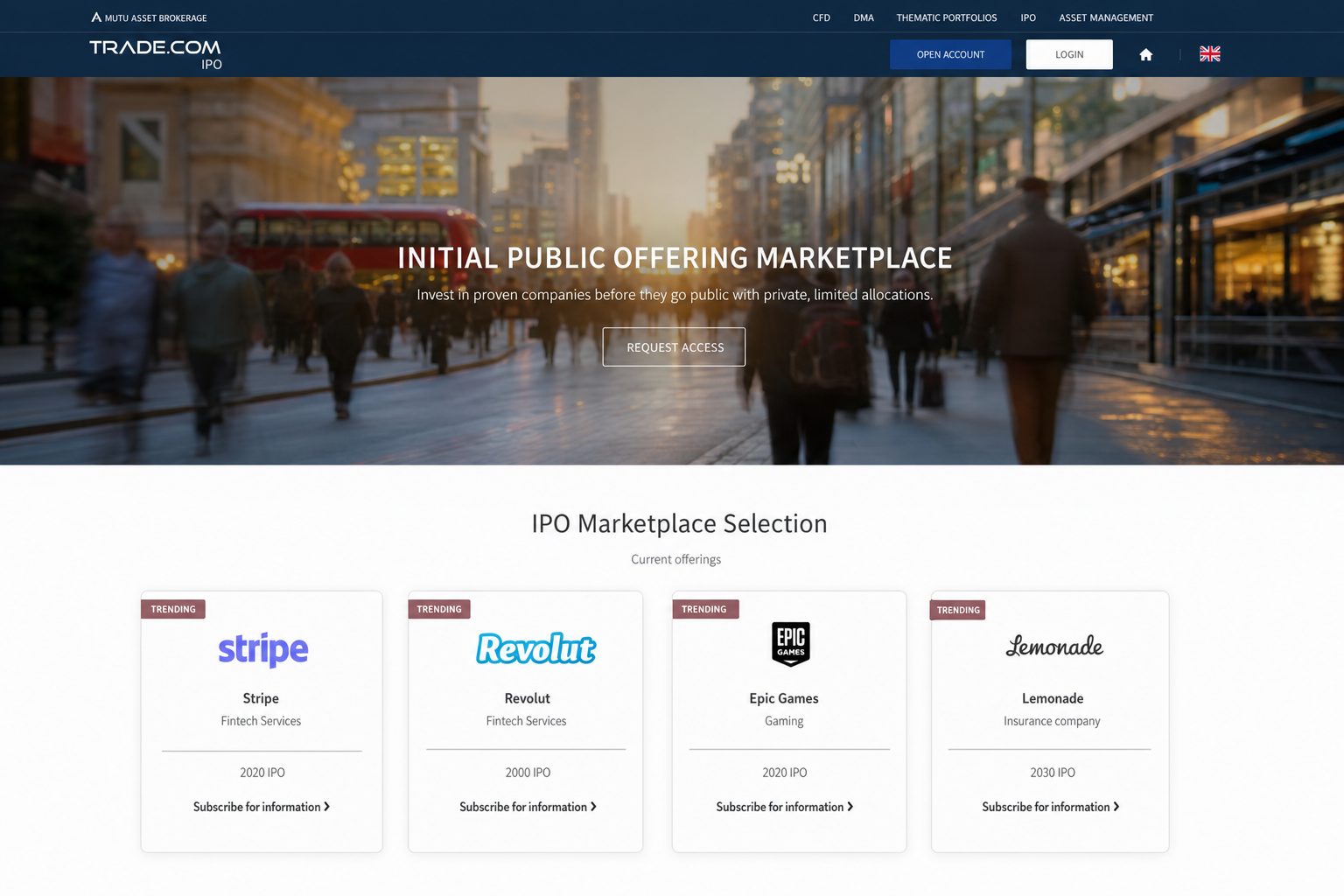Click the Revolut logo image

tap(535, 648)
